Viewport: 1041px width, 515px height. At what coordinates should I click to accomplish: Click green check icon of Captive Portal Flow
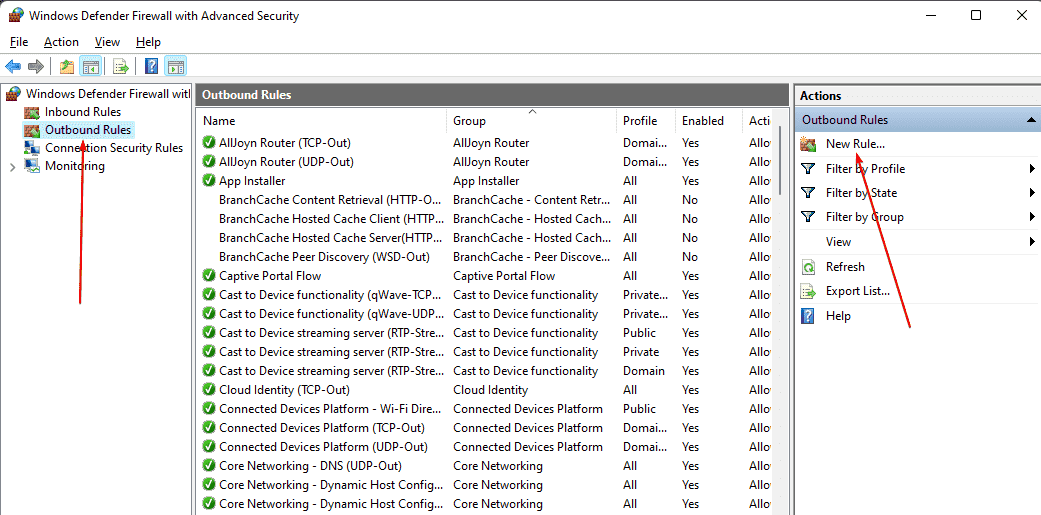click(208, 275)
